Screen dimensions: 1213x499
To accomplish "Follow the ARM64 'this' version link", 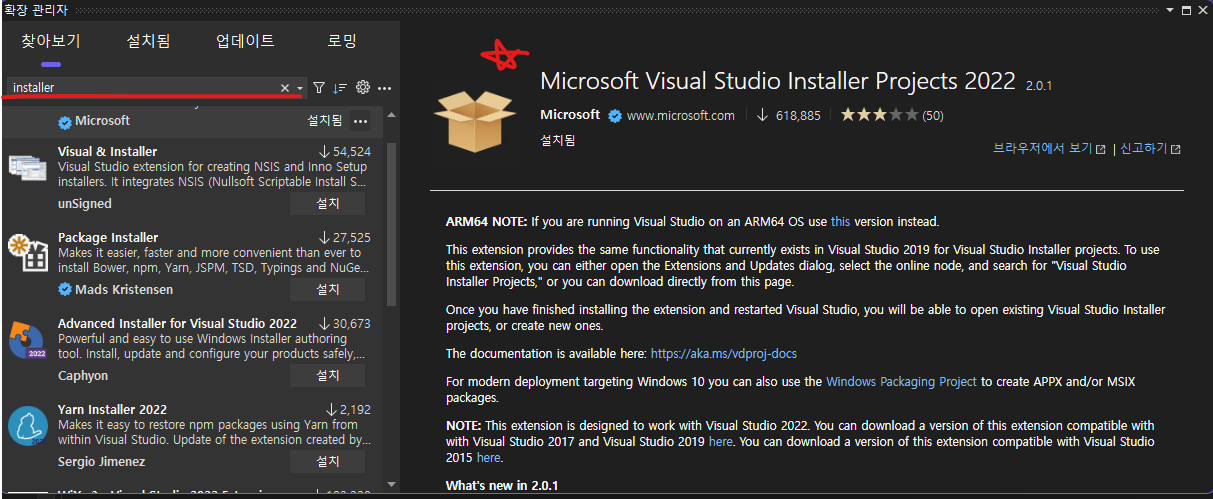I will (841, 222).
